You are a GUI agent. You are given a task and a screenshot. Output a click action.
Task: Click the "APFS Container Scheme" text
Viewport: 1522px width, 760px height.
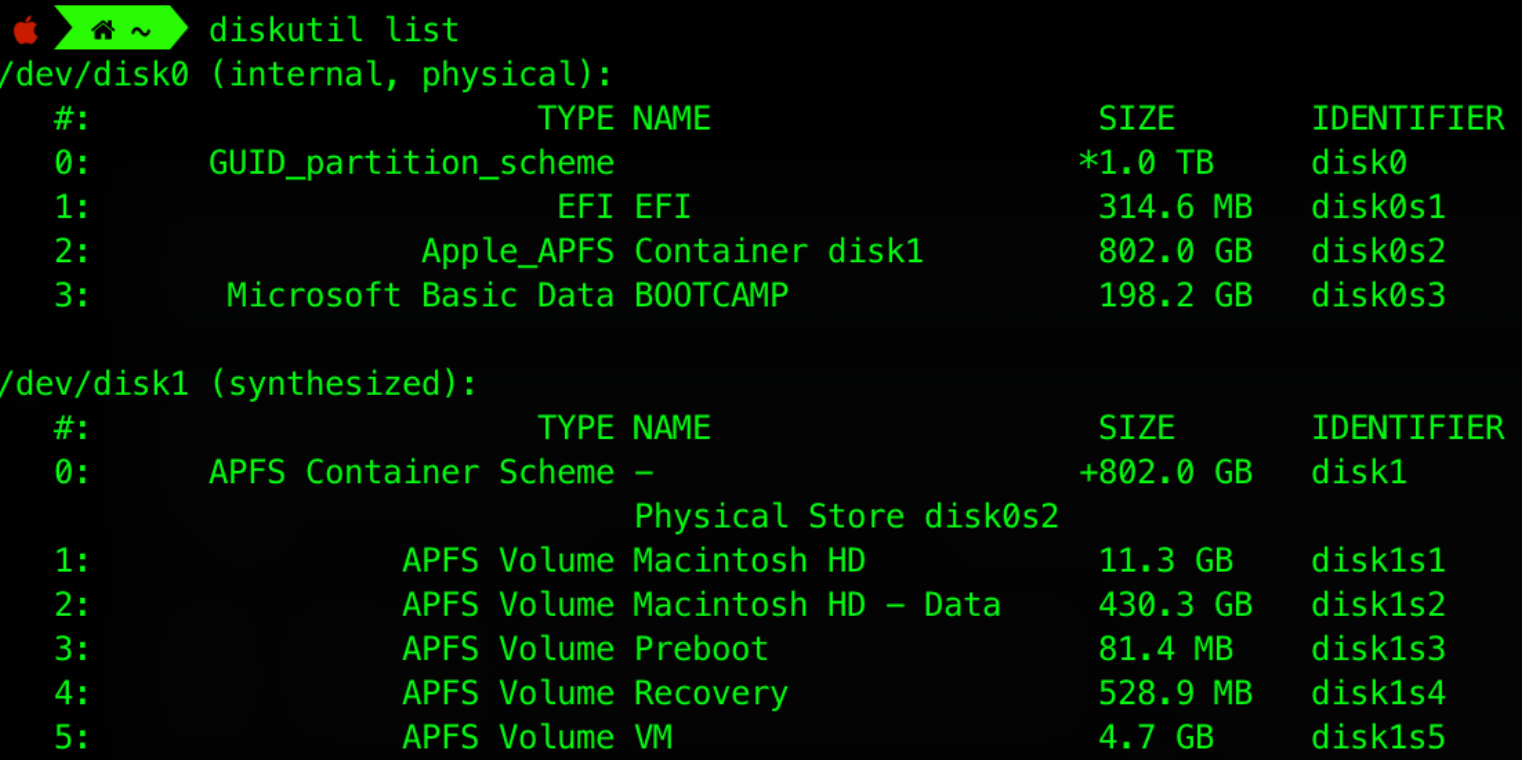(x=411, y=472)
